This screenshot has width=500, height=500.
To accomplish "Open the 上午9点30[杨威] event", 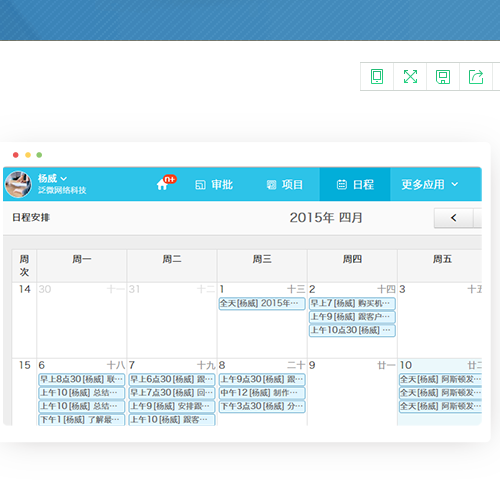I will [262, 379].
